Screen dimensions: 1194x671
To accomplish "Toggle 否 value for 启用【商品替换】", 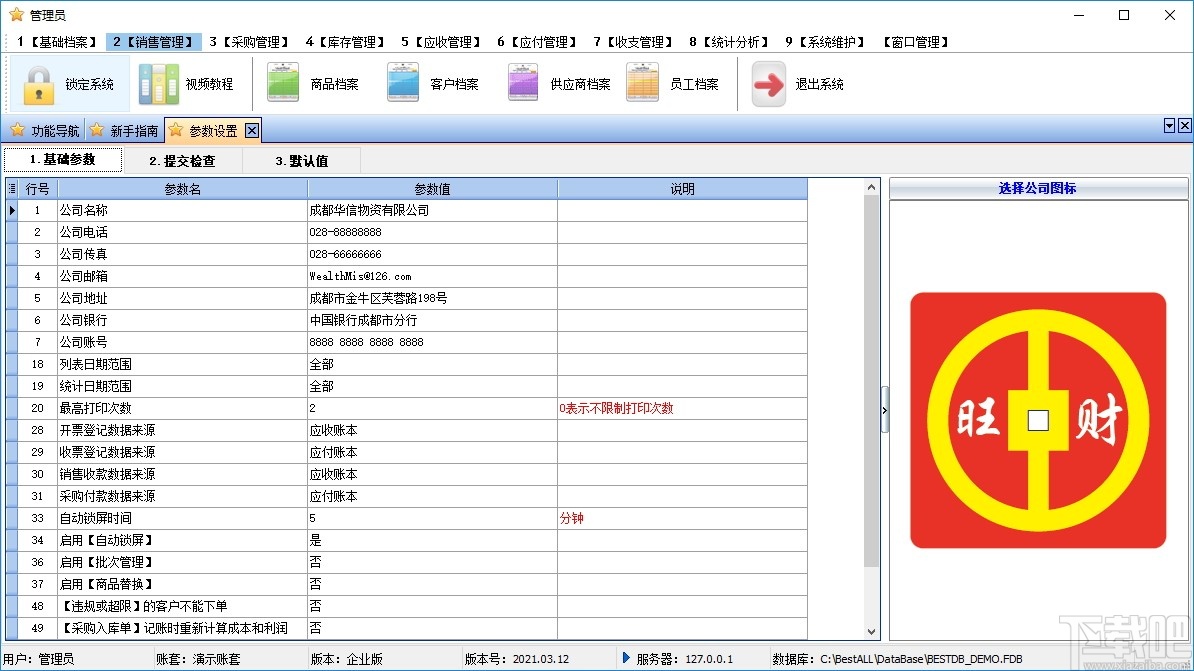I will pyautogui.click(x=433, y=585).
